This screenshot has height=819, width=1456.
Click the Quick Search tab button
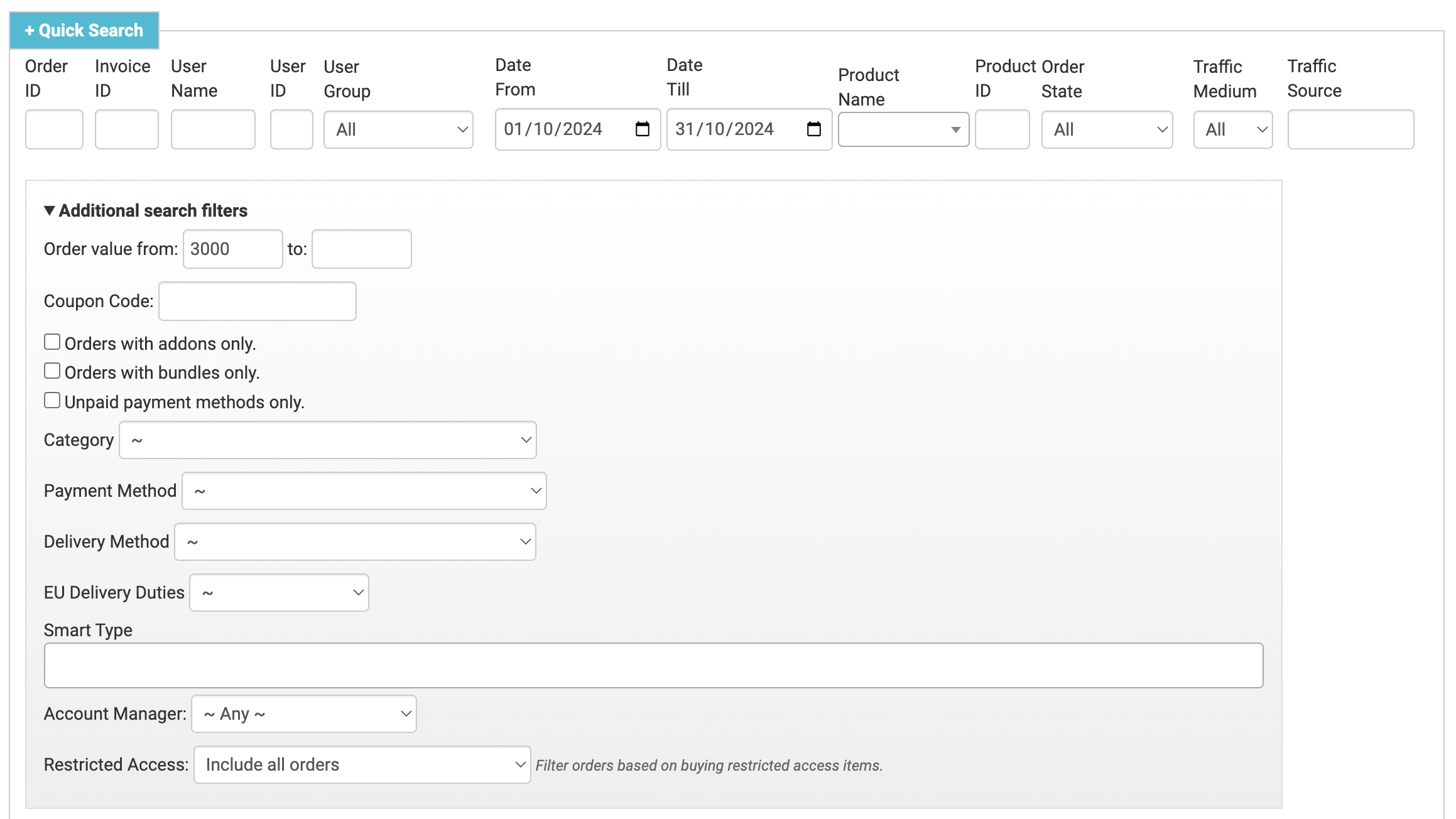(84, 30)
